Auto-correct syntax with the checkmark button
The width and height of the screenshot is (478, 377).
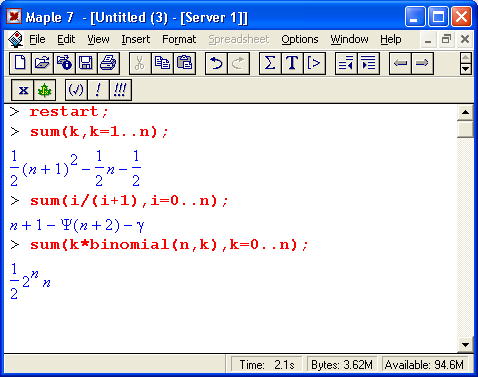[76, 90]
